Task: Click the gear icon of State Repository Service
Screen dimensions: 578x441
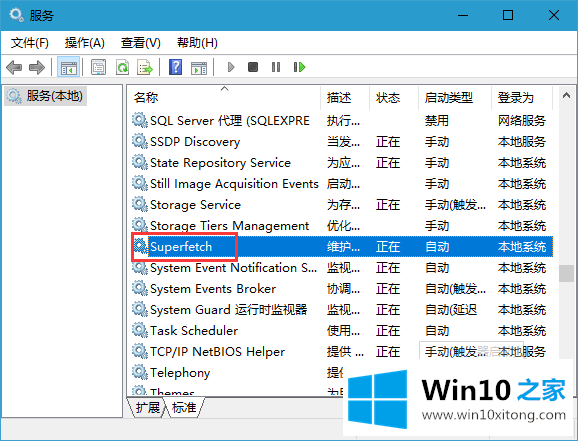Action: [140, 162]
